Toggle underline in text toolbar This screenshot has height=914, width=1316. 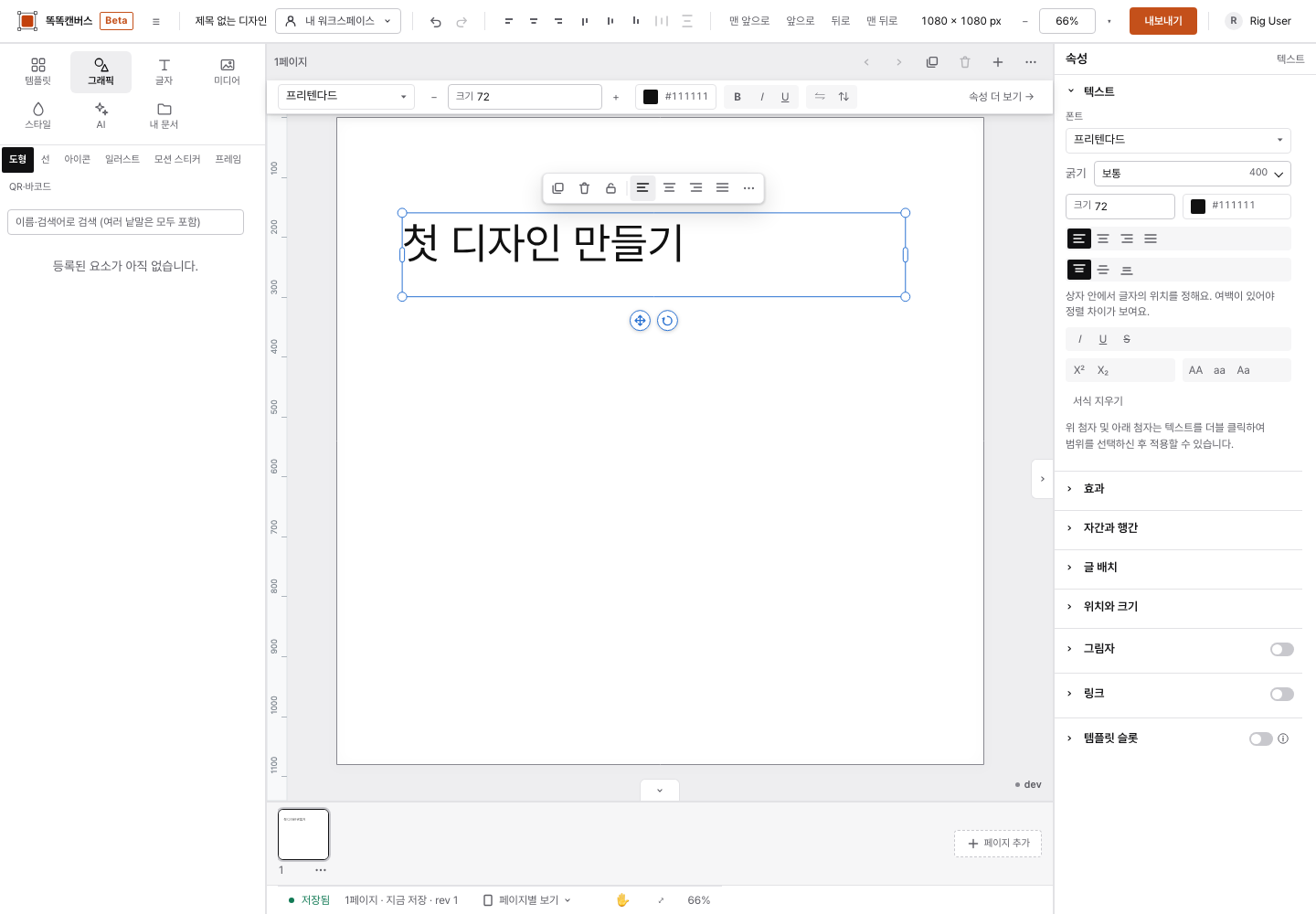[785, 97]
